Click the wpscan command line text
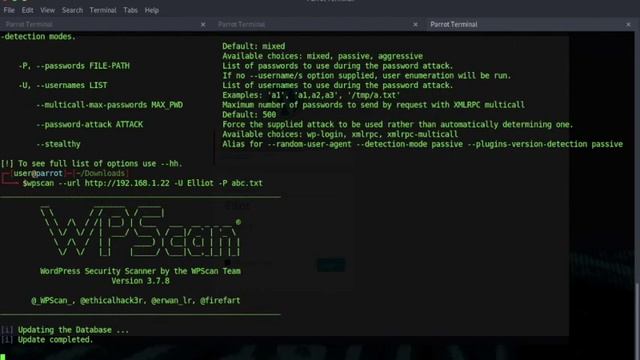The width and height of the screenshot is (640, 360). (142, 183)
